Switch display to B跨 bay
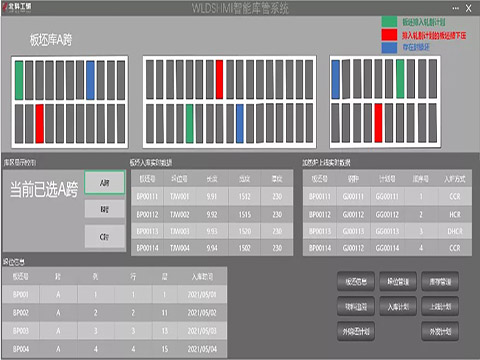Viewport: 480px width, 360px height. [x=105, y=209]
